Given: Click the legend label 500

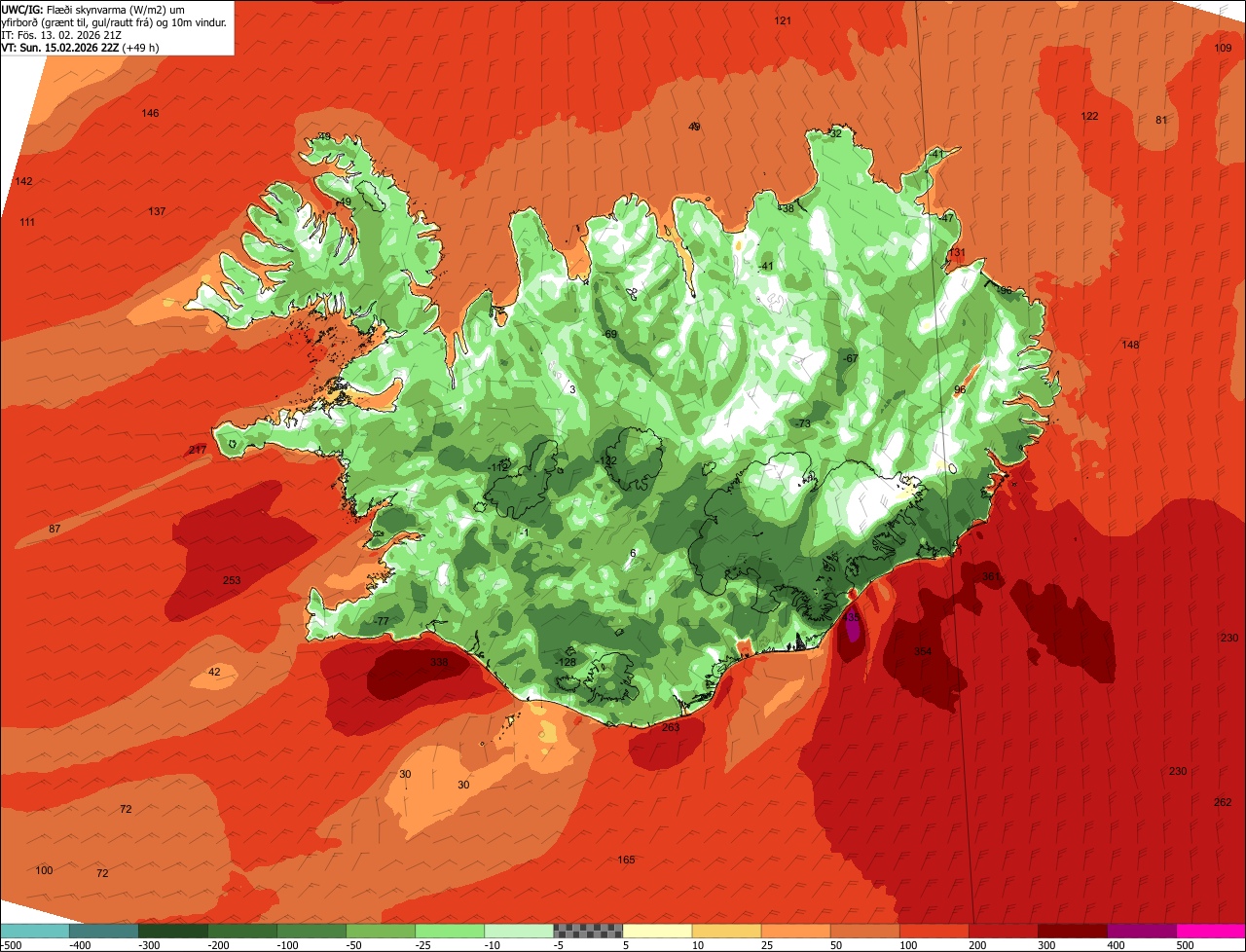Looking at the screenshot, I should pyautogui.click(x=1185, y=945).
